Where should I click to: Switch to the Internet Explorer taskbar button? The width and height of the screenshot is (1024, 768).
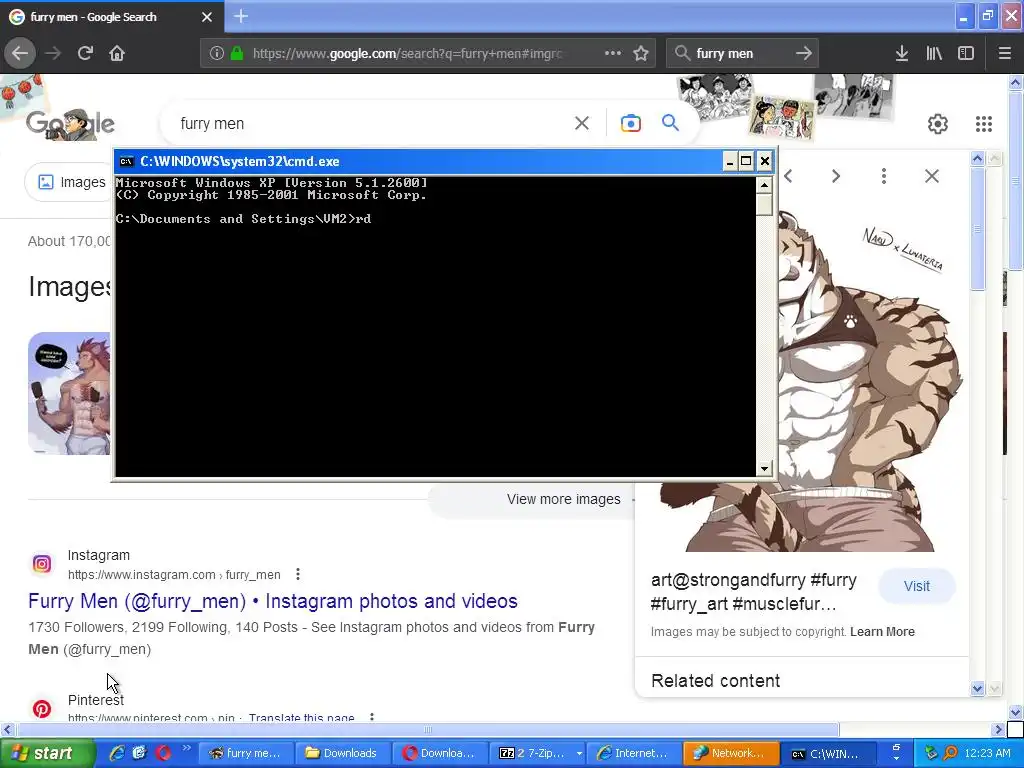(x=633, y=754)
